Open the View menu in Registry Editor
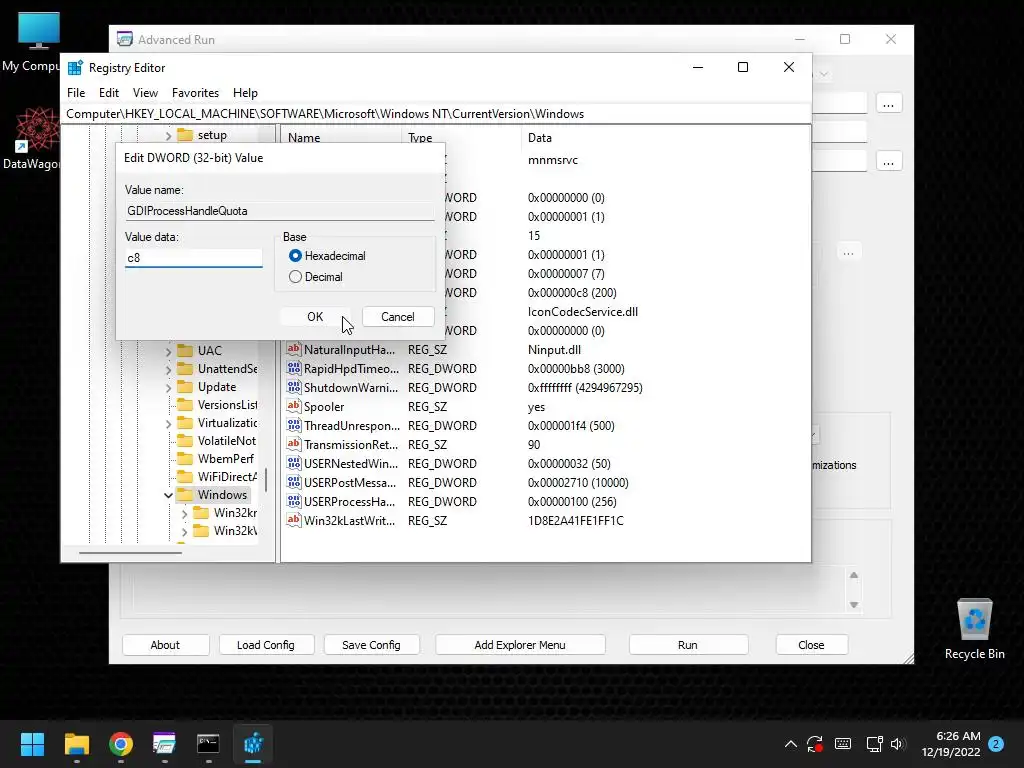 (145, 93)
